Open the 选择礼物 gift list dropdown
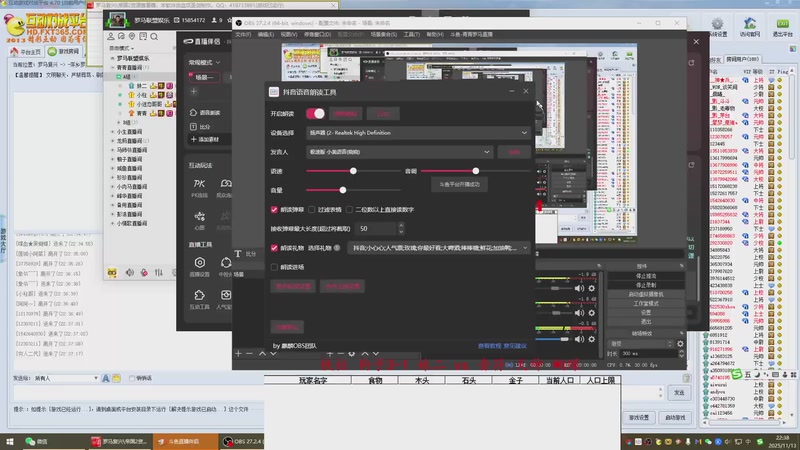 [x=439, y=248]
